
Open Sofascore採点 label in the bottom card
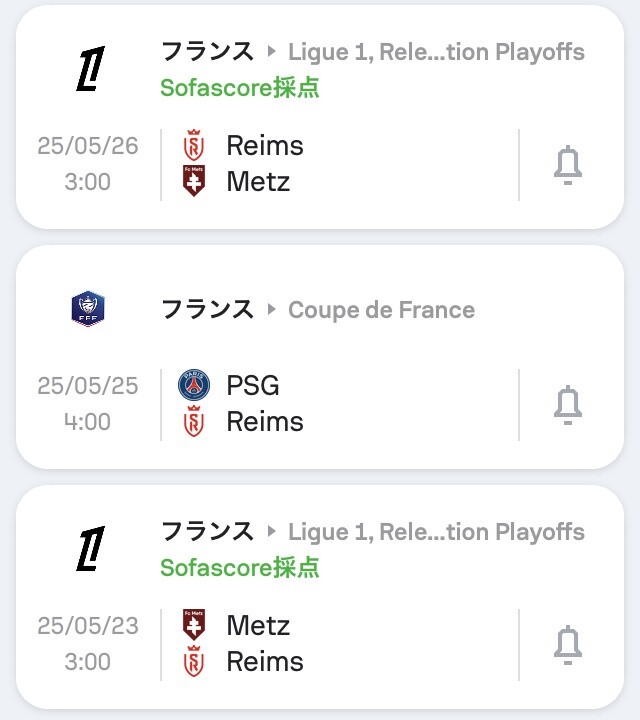(239, 568)
